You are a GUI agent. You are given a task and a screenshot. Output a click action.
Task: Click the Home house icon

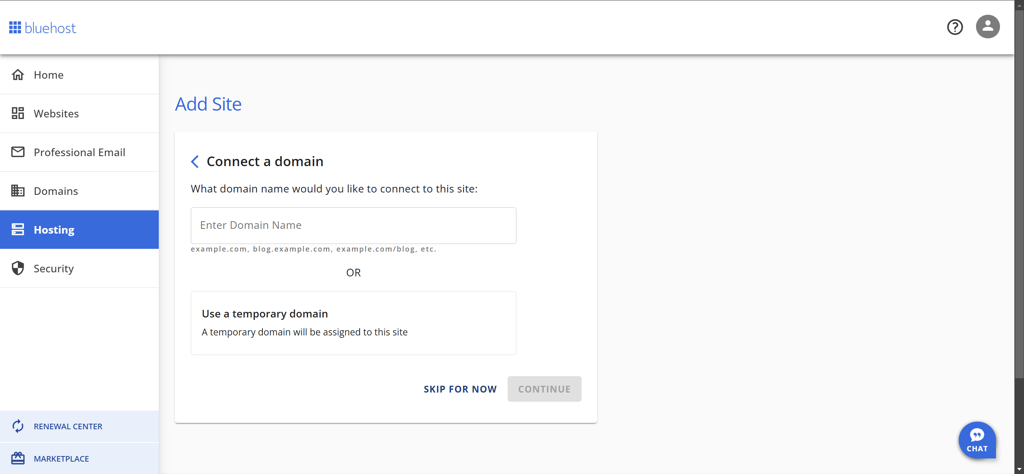(x=18, y=74)
